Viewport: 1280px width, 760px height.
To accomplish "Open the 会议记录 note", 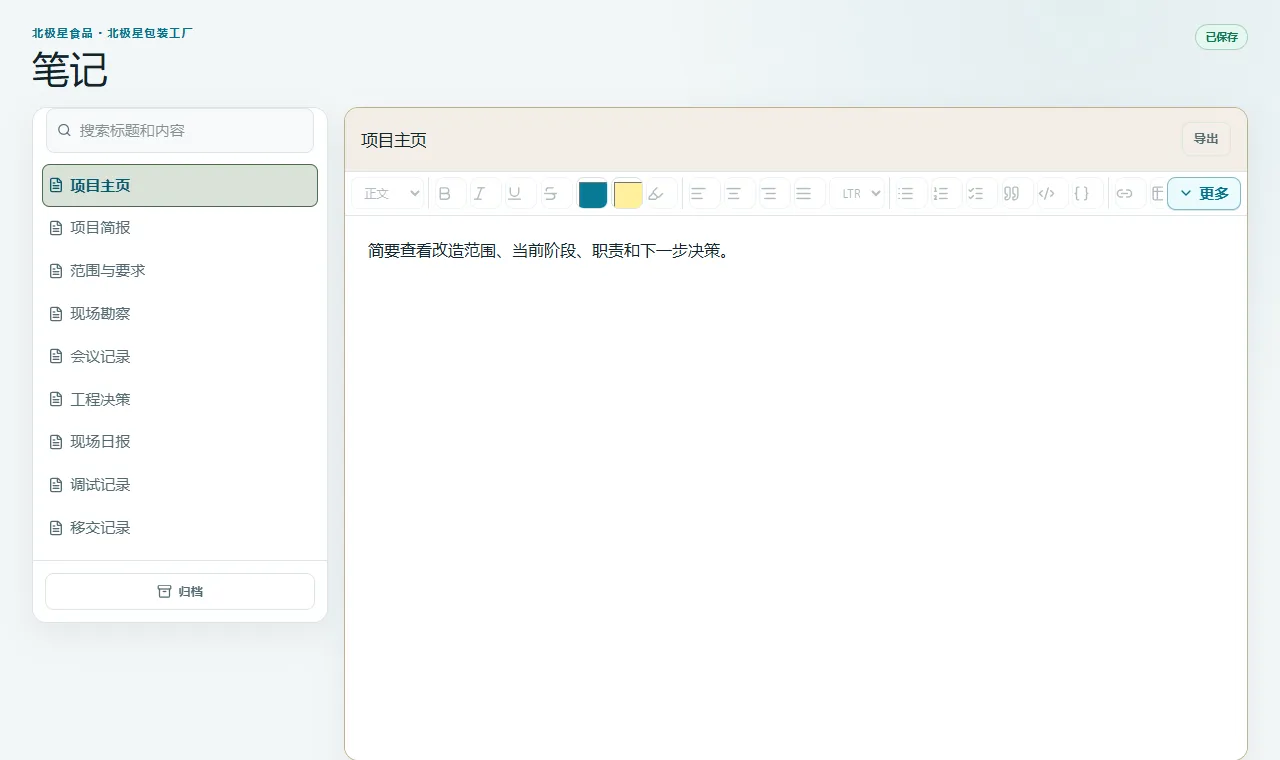I will click(x=180, y=357).
